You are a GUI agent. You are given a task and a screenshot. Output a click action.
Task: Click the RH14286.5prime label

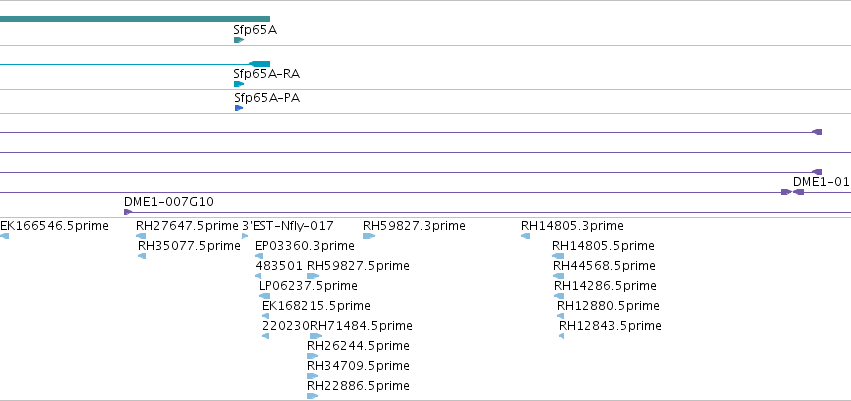tap(605, 286)
